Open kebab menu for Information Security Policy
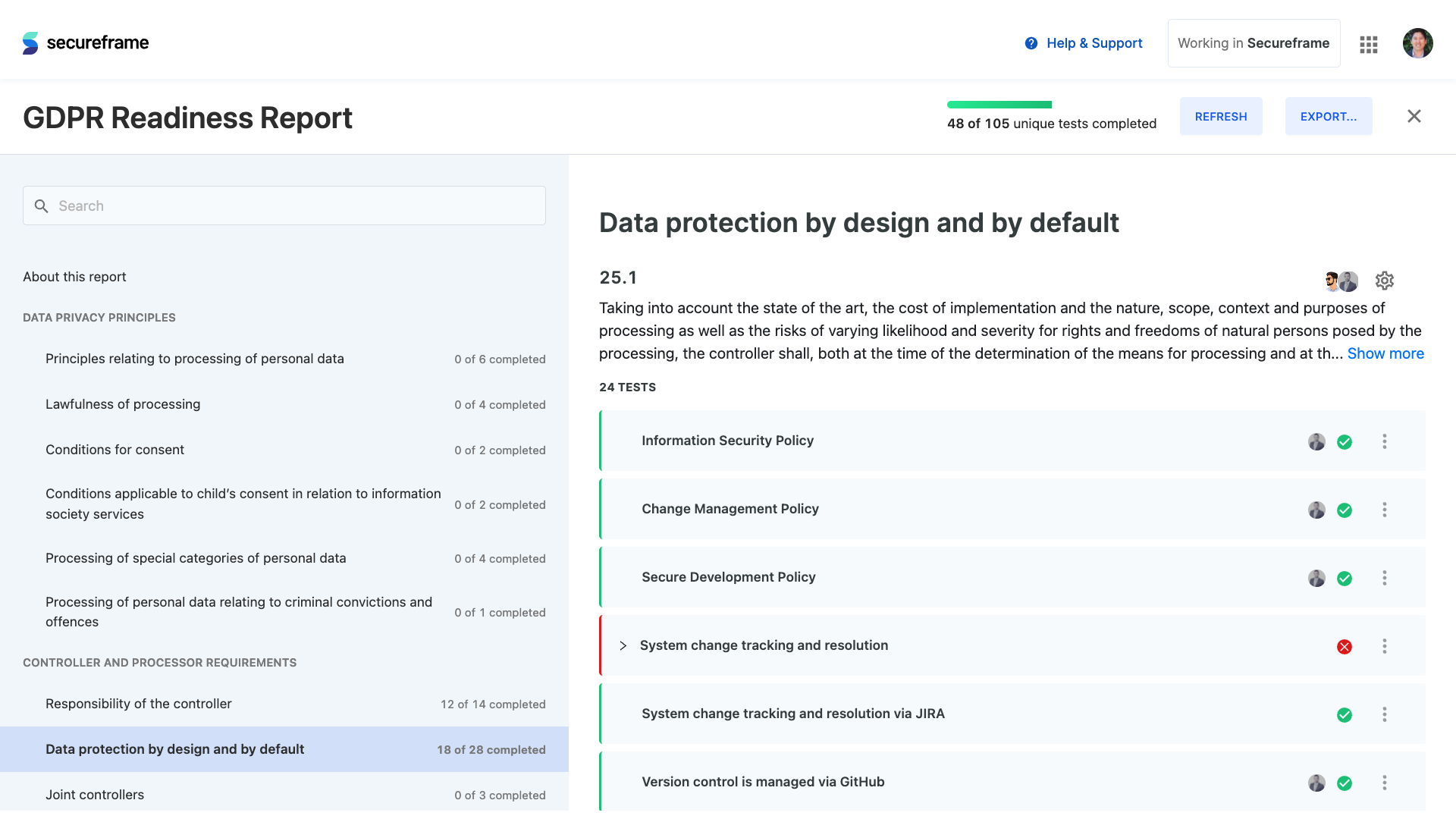This screenshot has width=1456, height=819. (x=1384, y=441)
